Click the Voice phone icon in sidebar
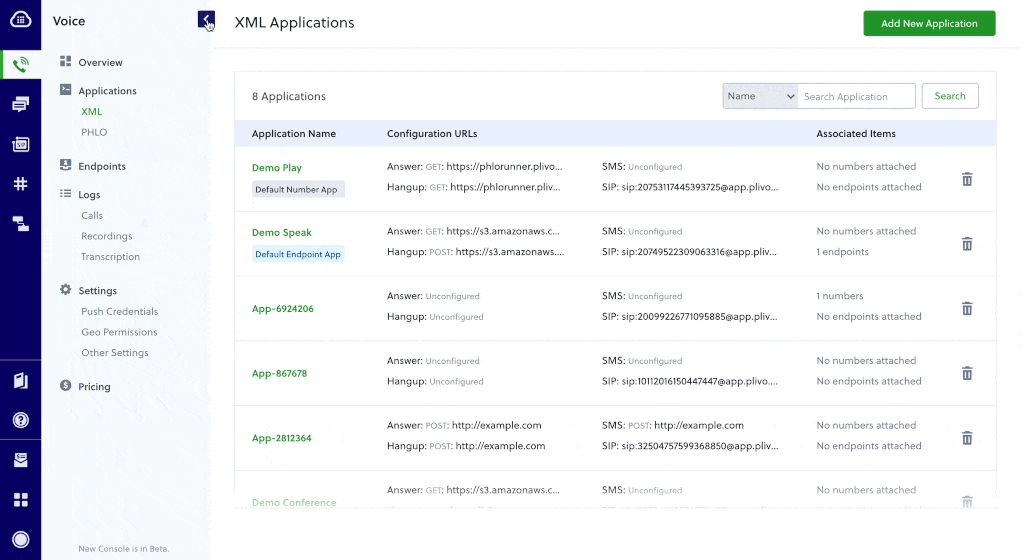Image resolution: width=1024 pixels, height=560 pixels. (x=20, y=64)
